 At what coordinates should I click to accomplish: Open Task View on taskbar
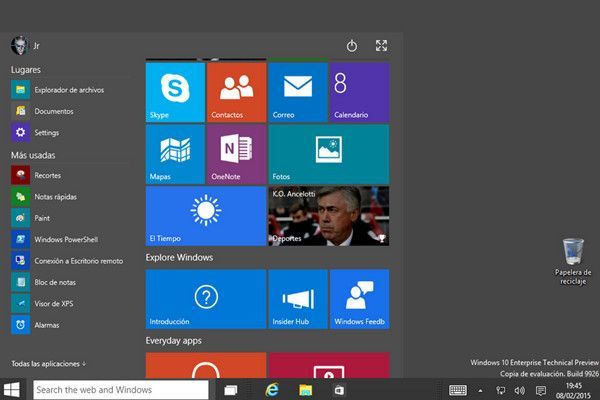pos(231,390)
